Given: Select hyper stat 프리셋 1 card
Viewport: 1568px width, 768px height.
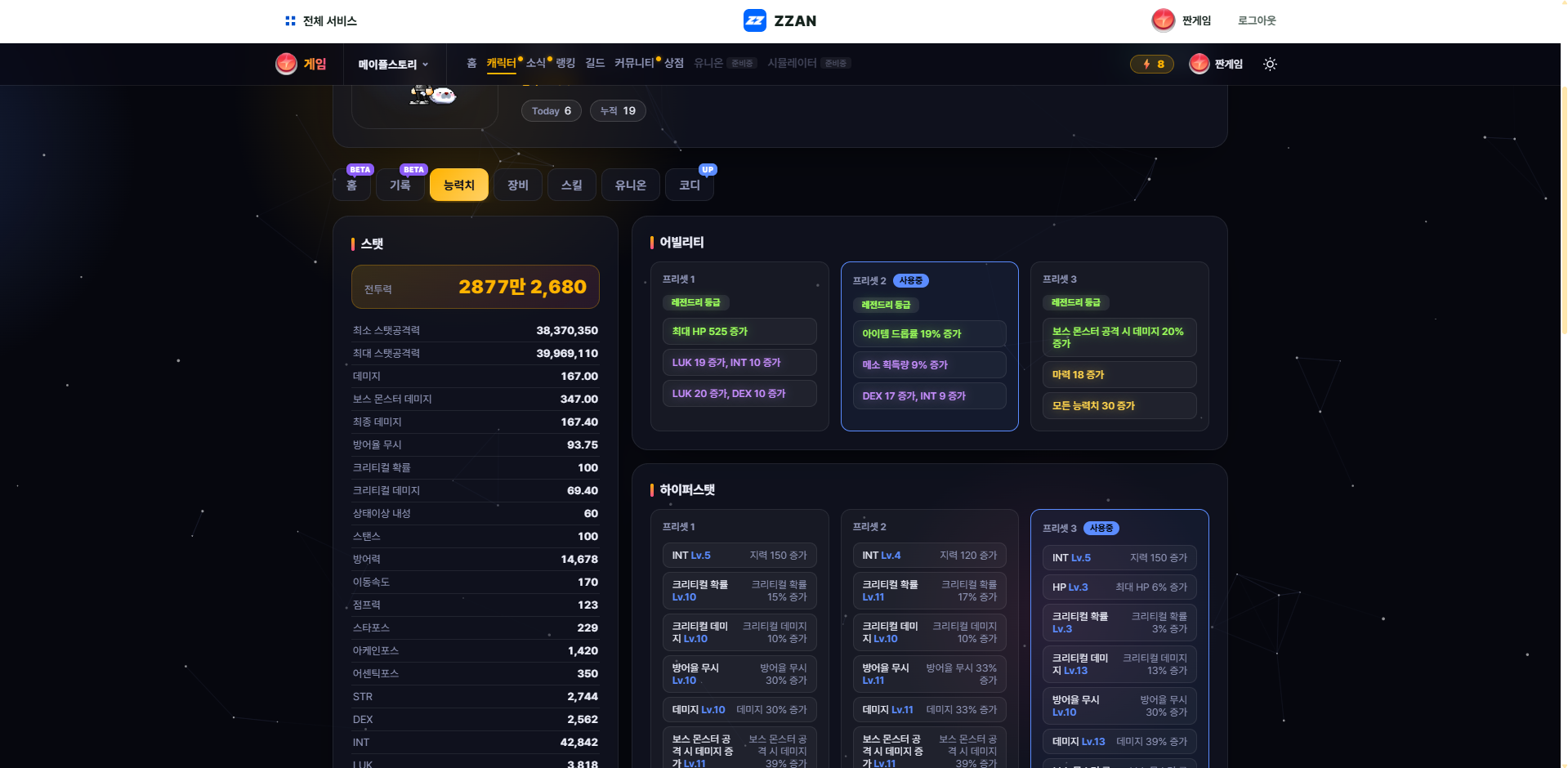Looking at the screenshot, I should [739, 639].
